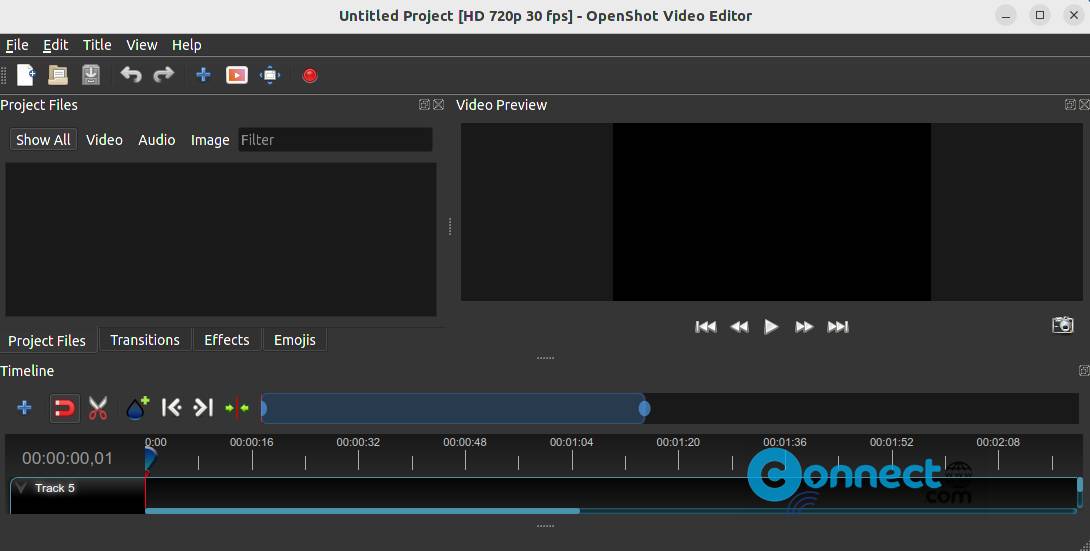
Task: Click the New Project icon
Action: click(26, 75)
